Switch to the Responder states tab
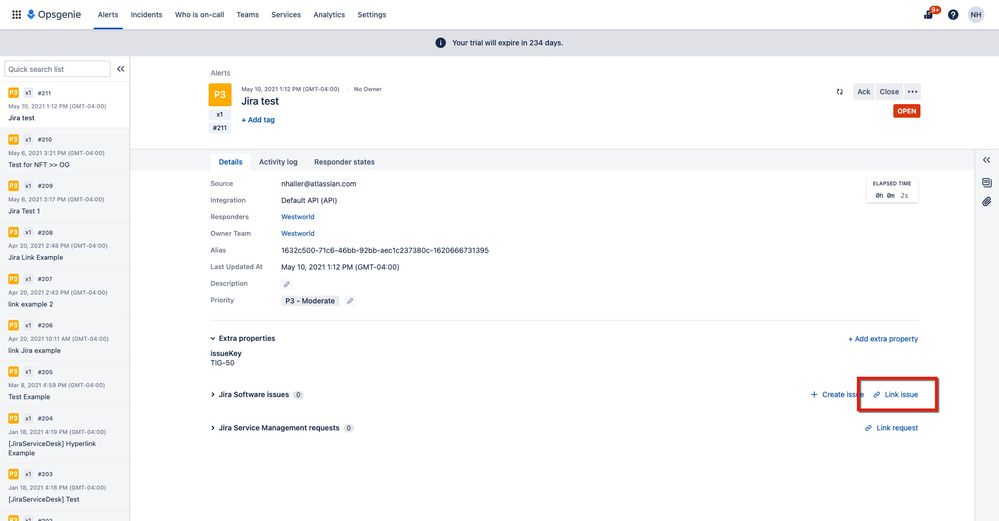 coord(344,162)
